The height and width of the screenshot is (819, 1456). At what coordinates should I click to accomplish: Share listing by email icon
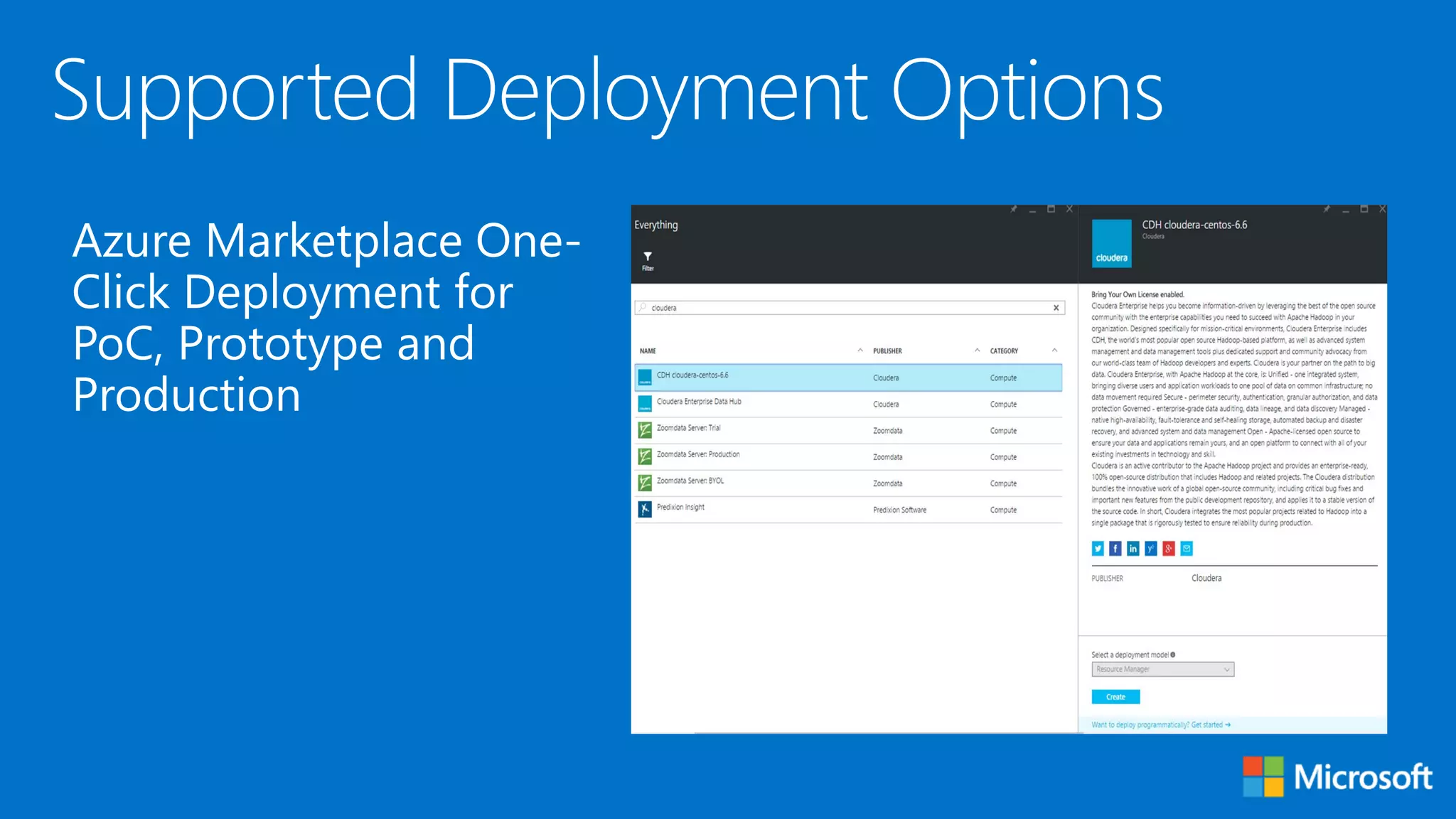point(1187,548)
